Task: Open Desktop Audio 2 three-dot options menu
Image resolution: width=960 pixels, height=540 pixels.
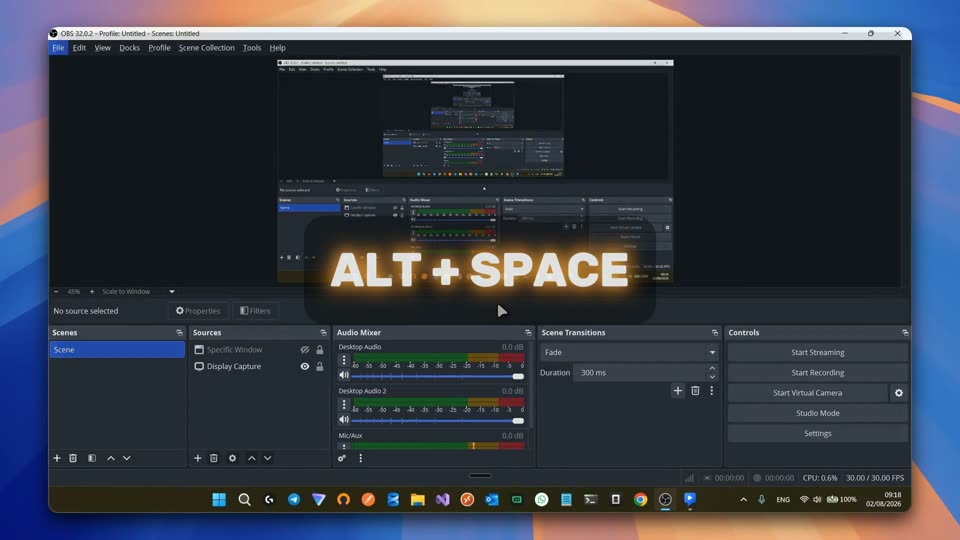Action: coord(344,404)
